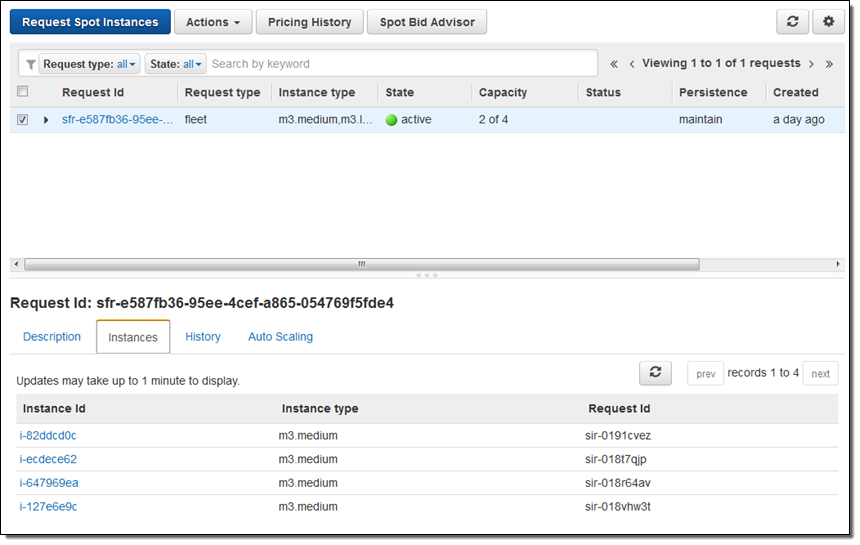Refresh the Instances list in lower panel
Image resolution: width=860 pixels, height=545 pixels.
click(x=655, y=372)
